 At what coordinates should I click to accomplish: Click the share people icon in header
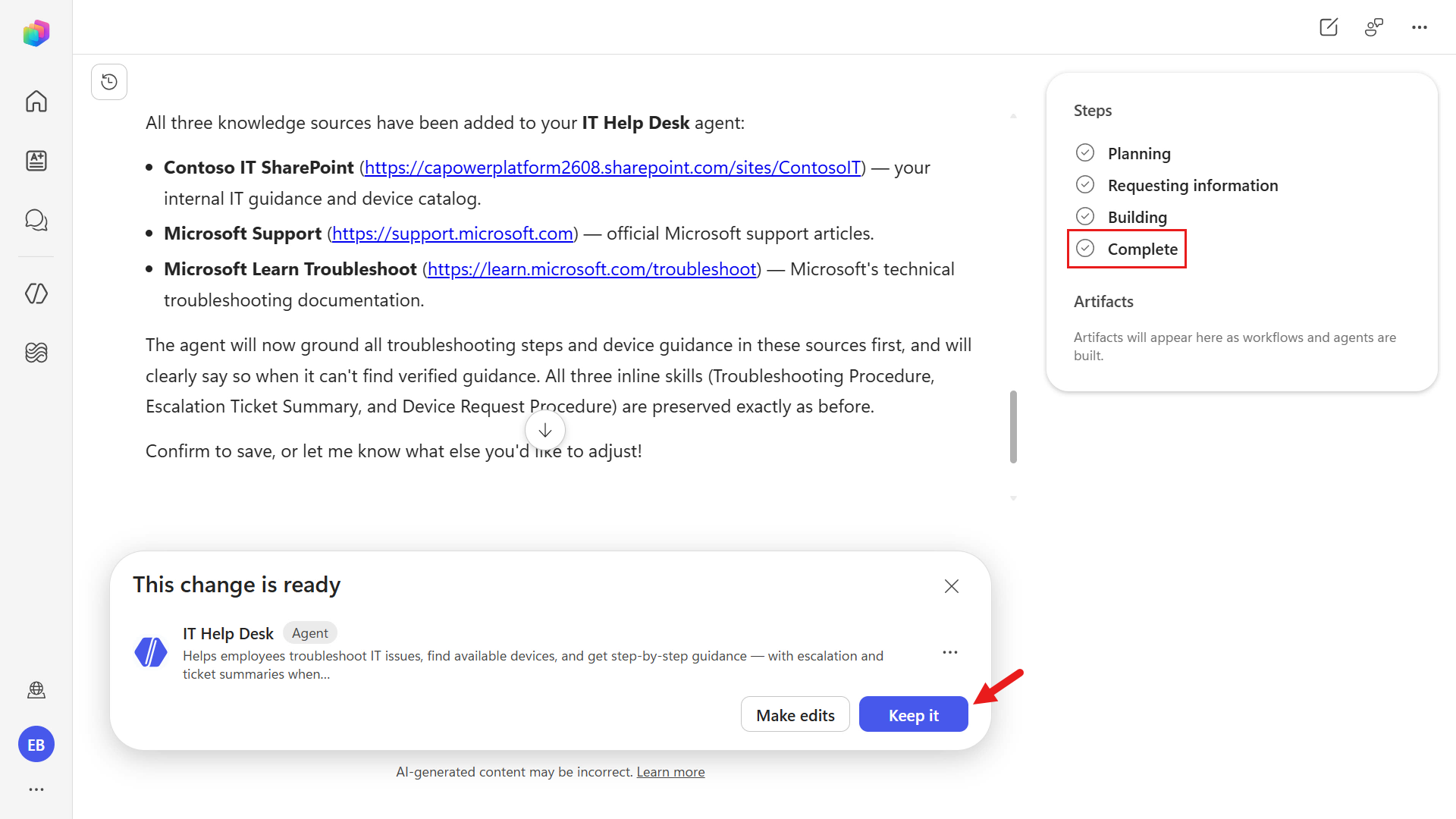[1374, 27]
